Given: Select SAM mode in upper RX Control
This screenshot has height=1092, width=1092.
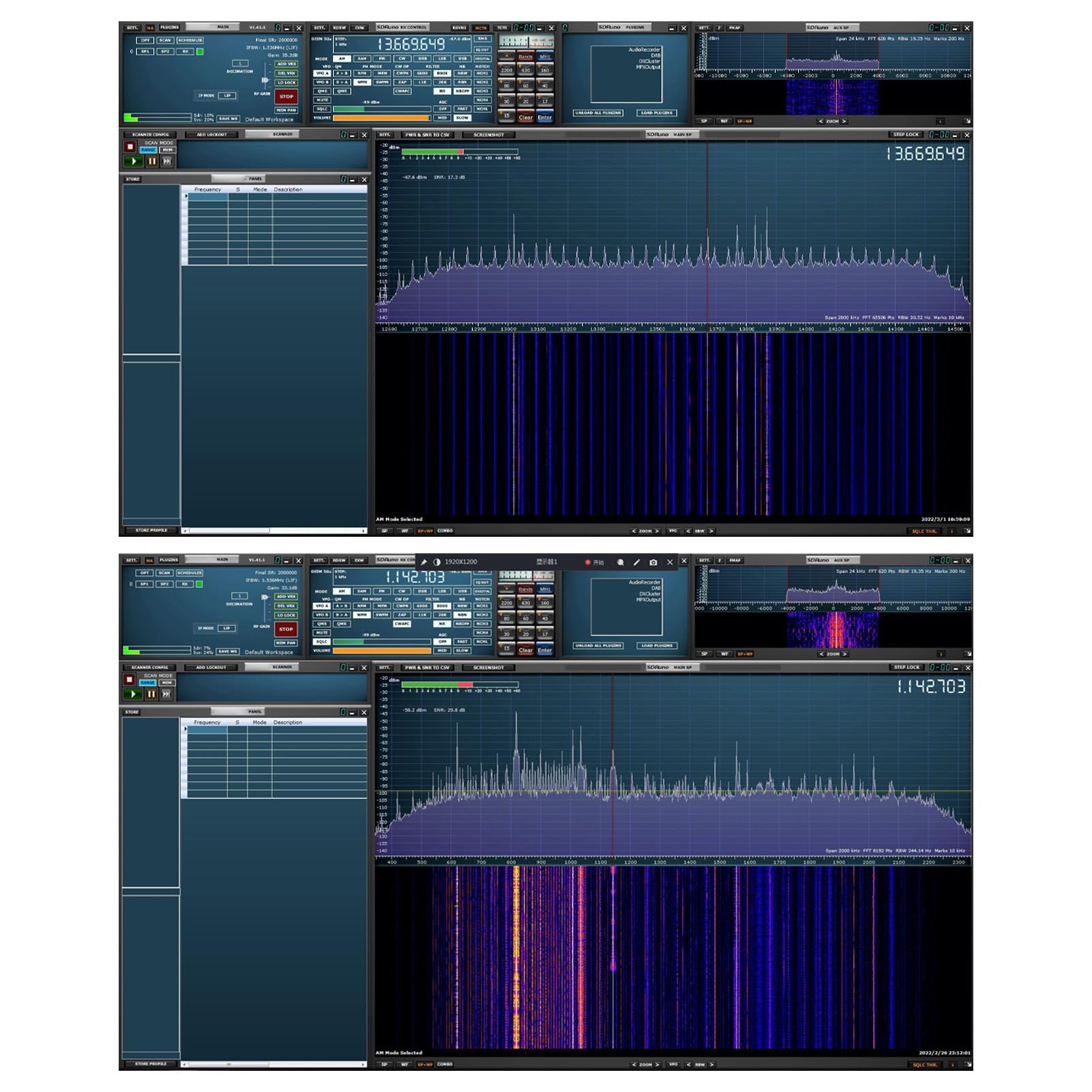Looking at the screenshot, I should [362, 59].
